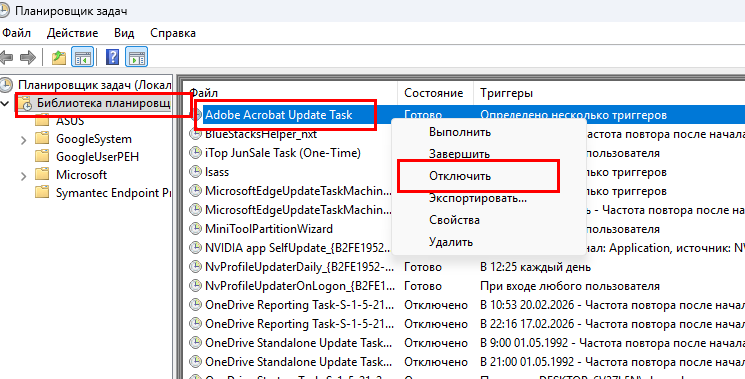Viewport: 745px width, 379px height.
Task: Select the Adobe Acrobat Update Task row
Action: click(279, 115)
